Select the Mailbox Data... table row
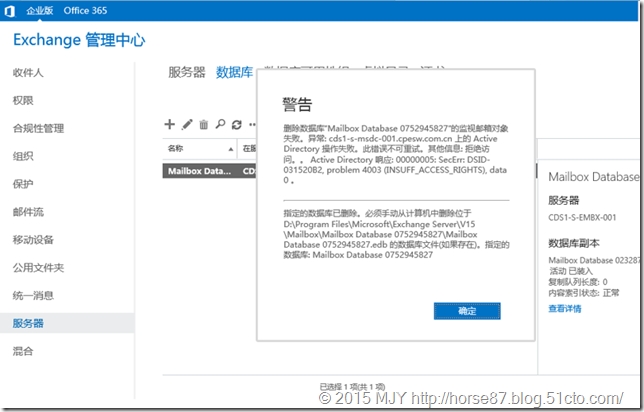 pos(200,171)
